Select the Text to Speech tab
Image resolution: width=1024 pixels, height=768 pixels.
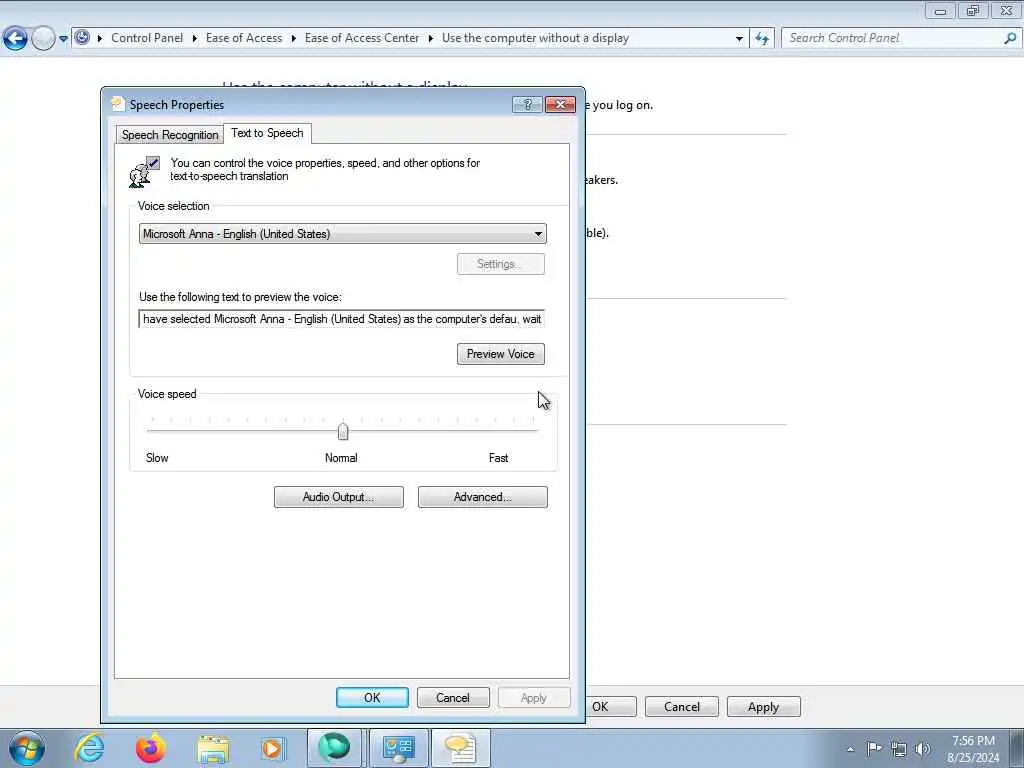(x=267, y=133)
